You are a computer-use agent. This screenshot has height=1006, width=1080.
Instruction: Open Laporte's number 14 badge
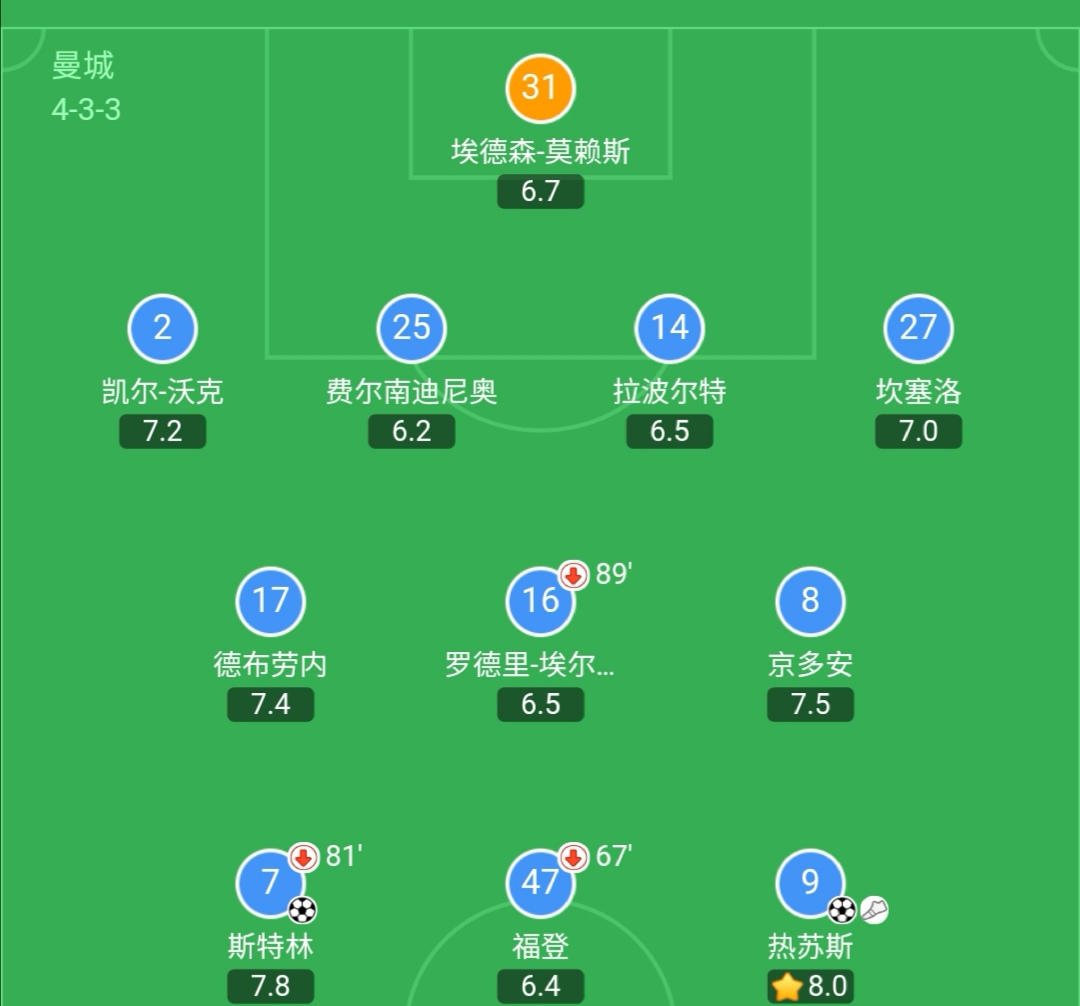point(669,328)
